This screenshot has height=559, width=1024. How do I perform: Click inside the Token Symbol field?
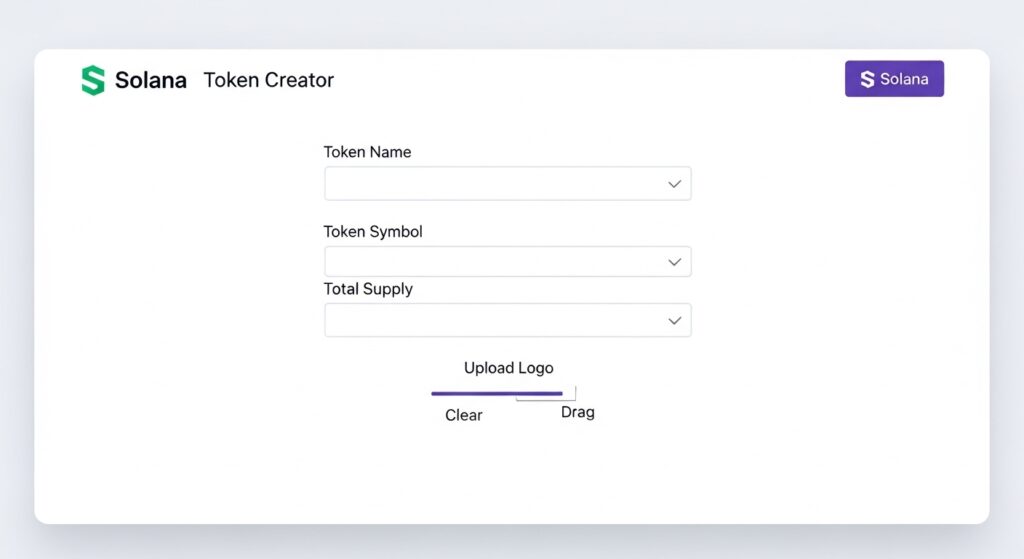tap(490, 262)
